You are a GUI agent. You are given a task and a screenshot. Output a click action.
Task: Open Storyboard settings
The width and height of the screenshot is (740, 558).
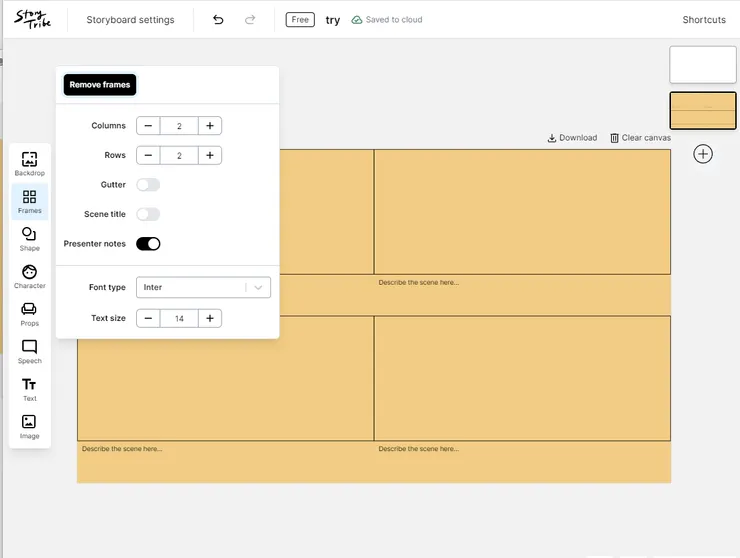(x=130, y=20)
